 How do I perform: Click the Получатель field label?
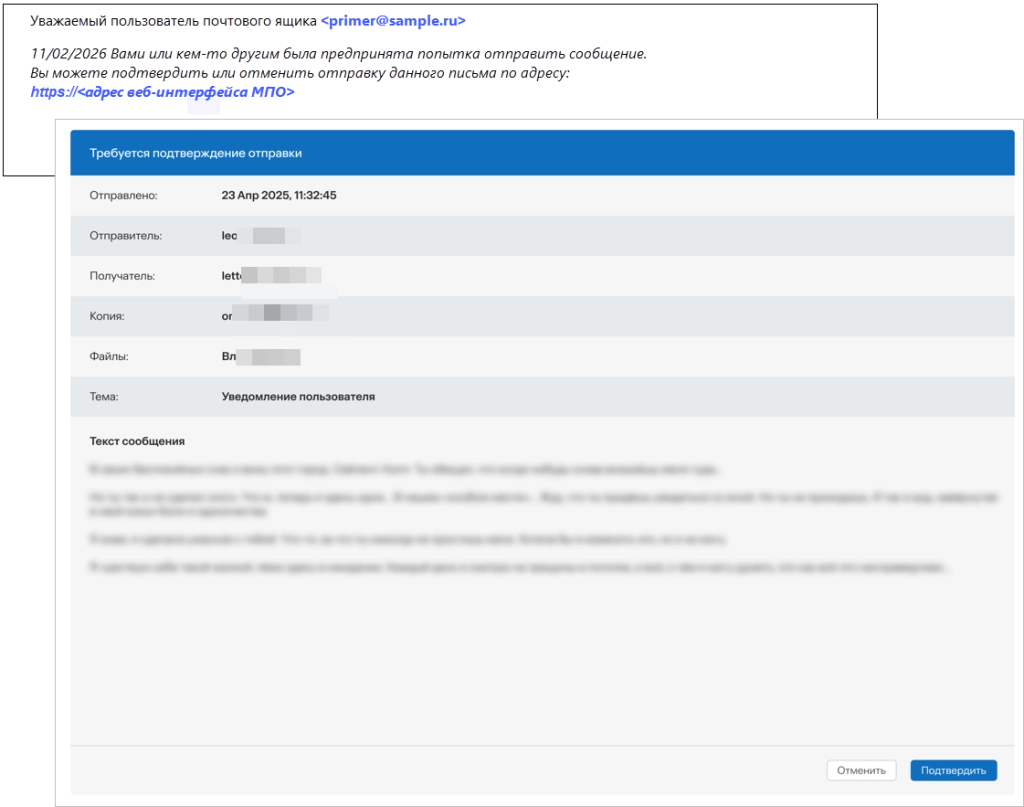(x=122, y=276)
